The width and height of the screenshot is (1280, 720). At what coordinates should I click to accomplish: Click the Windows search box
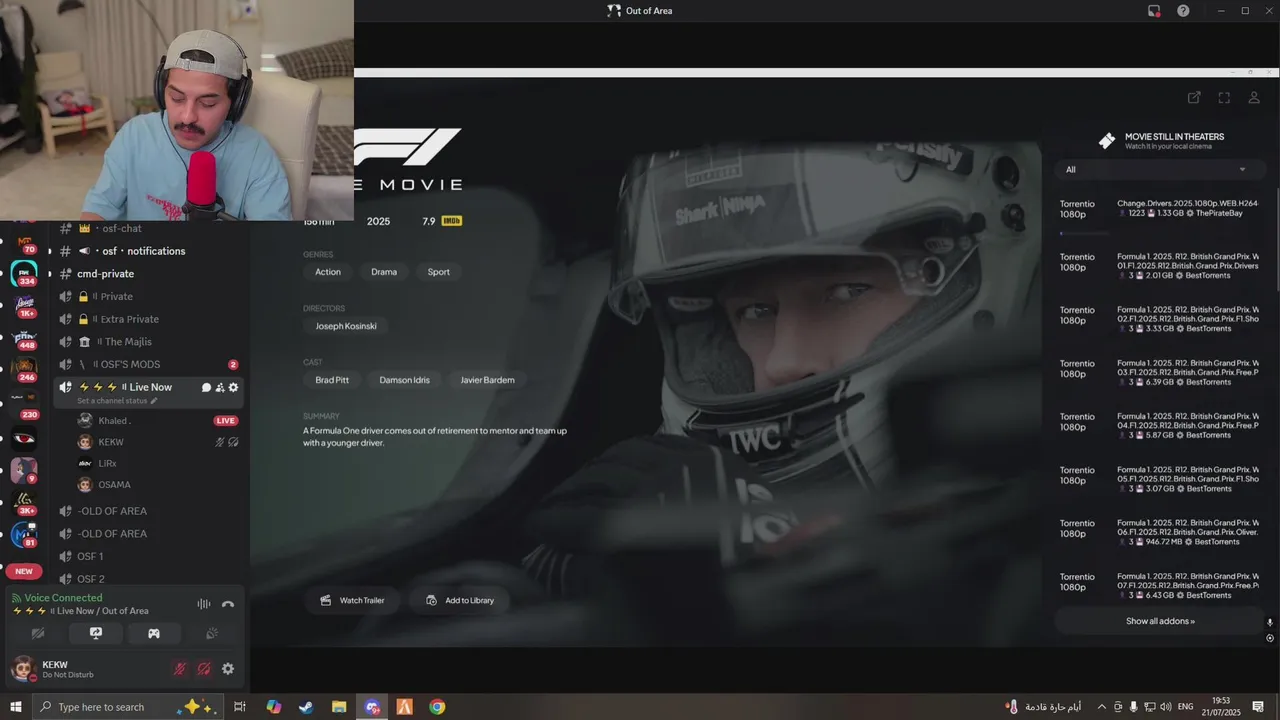[129, 707]
